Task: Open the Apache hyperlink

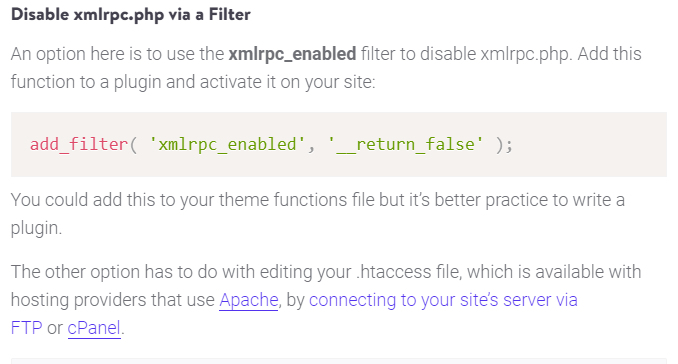Action: click(x=249, y=300)
